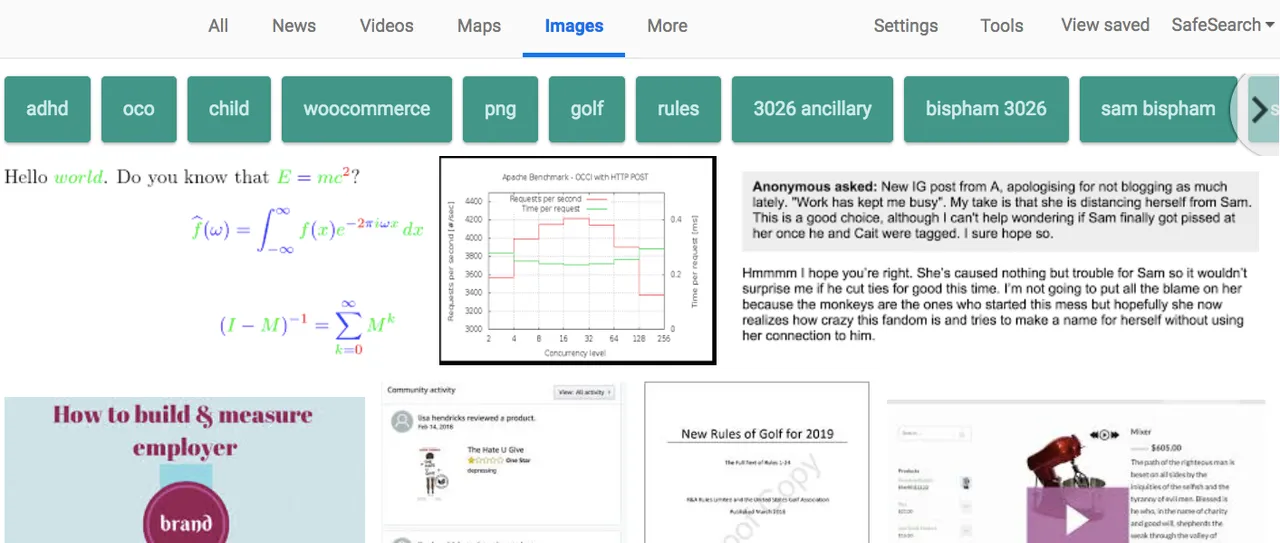Select the Maps tab

click(x=479, y=26)
